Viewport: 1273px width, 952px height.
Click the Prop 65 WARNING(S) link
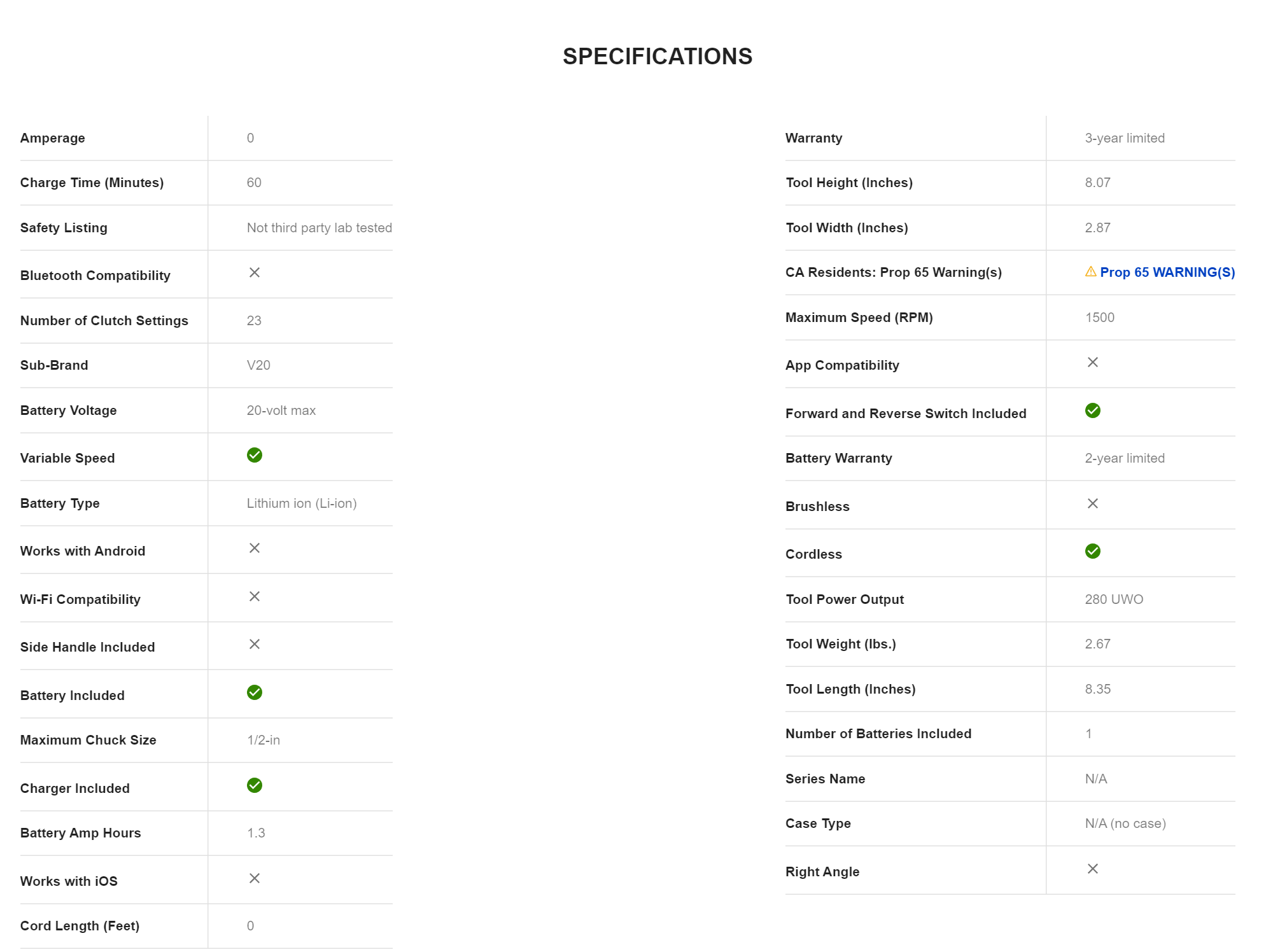(1167, 272)
